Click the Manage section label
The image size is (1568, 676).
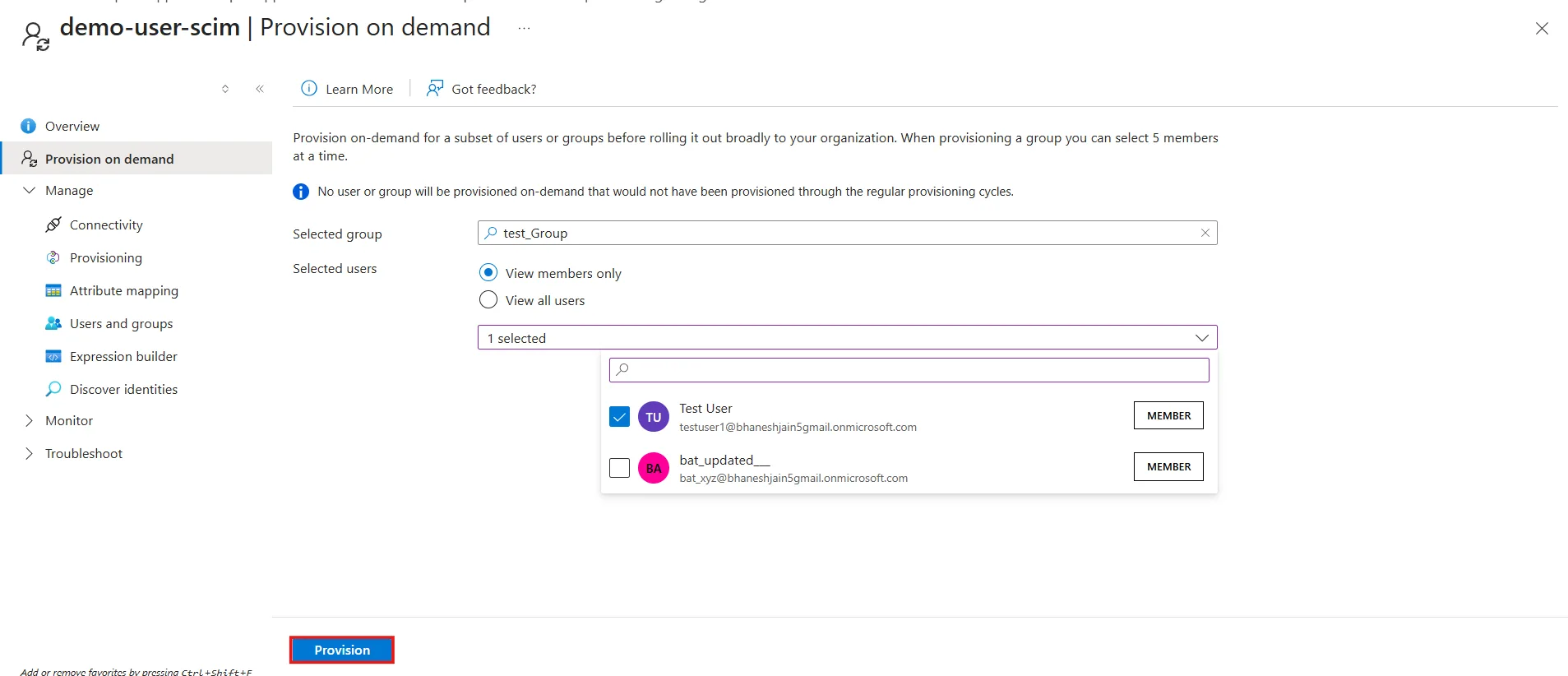tap(69, 190)
